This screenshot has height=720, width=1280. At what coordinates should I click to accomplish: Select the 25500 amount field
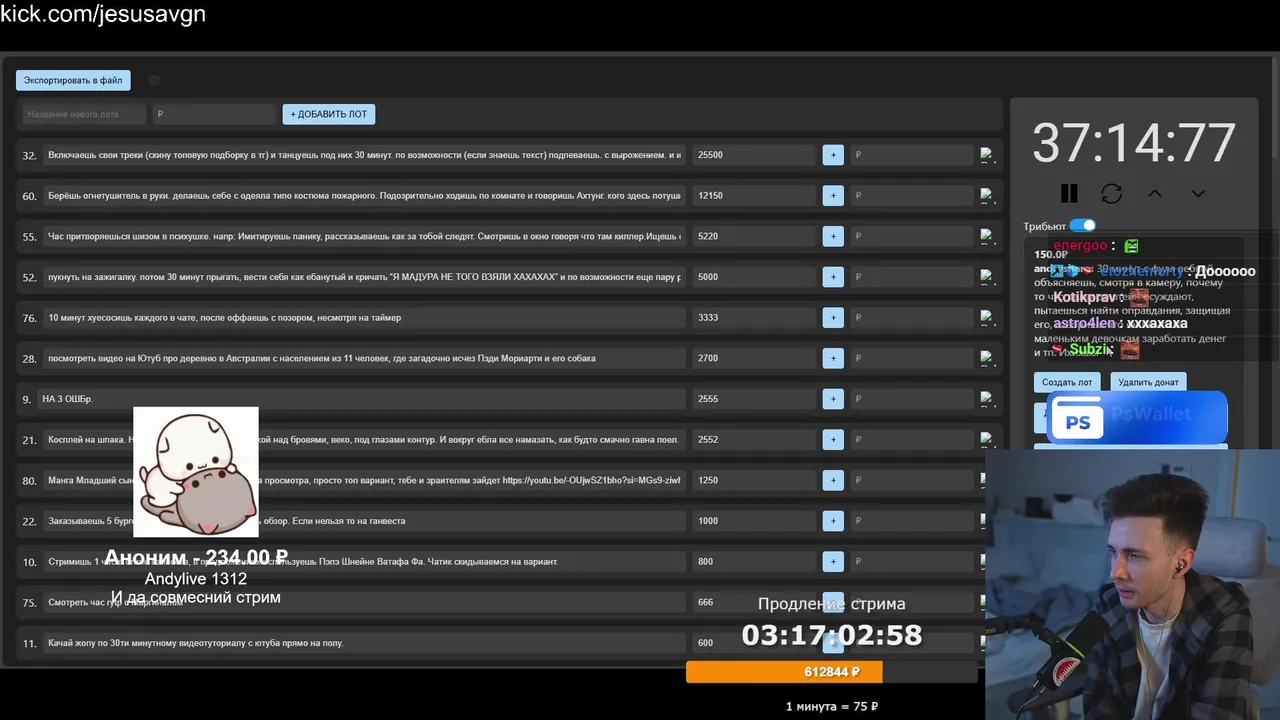point(754,155)
